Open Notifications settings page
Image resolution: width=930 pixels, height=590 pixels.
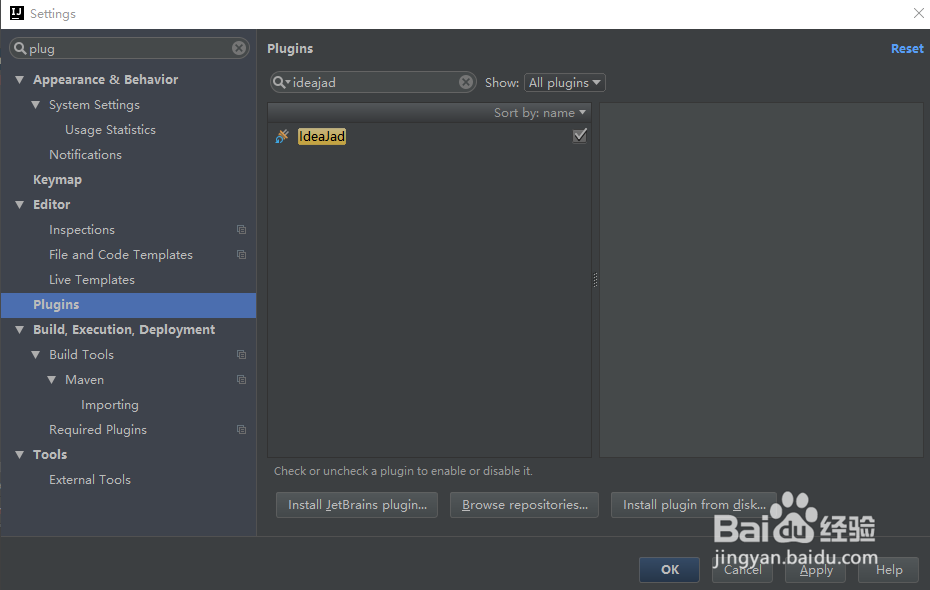coord(85,155)
